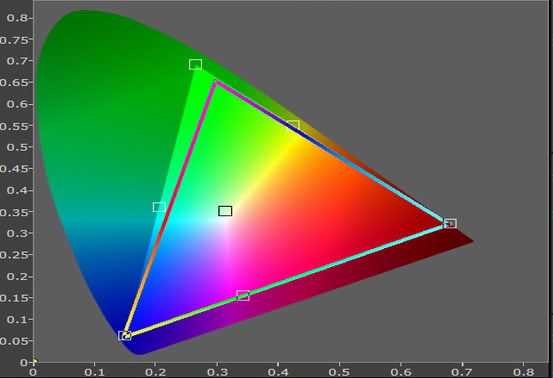
Task: Click the green primary target square
Action: tap(195, 65)
